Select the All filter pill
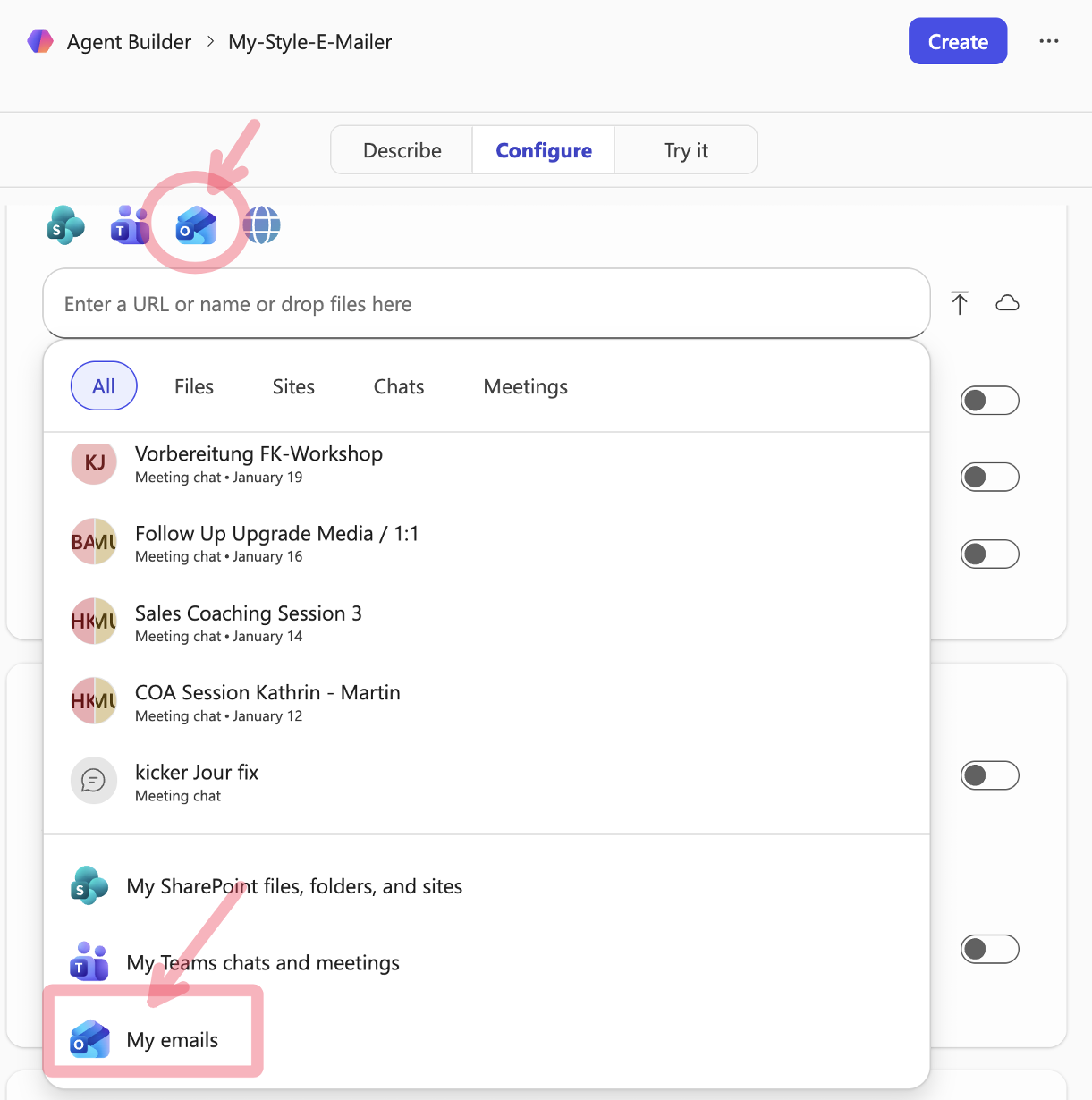The width and height of the screenshot is (1092, 1100). (104, 385)
